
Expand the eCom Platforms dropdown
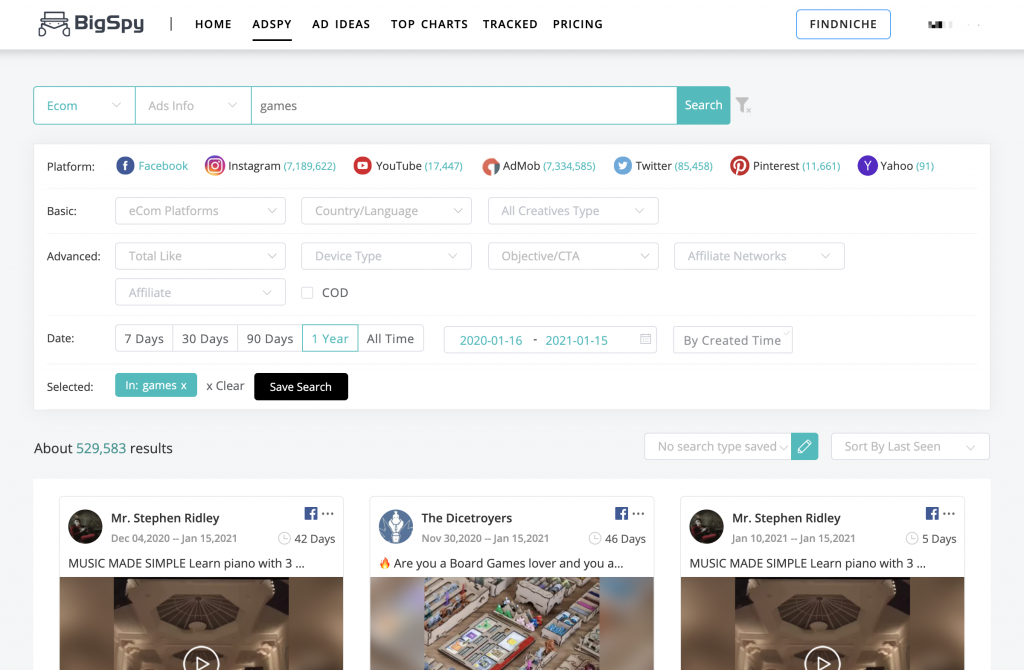pos(200,211)
